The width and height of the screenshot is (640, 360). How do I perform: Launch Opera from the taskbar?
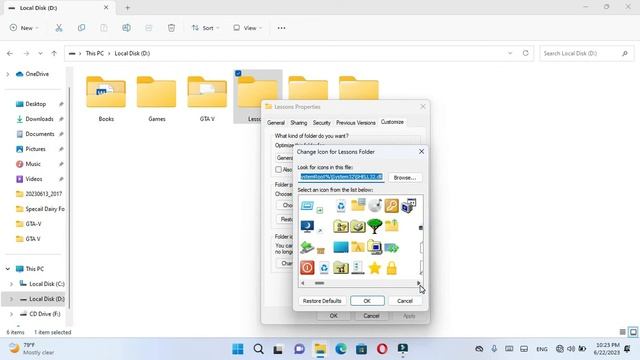pyautogui.click(x=382, y=349)
